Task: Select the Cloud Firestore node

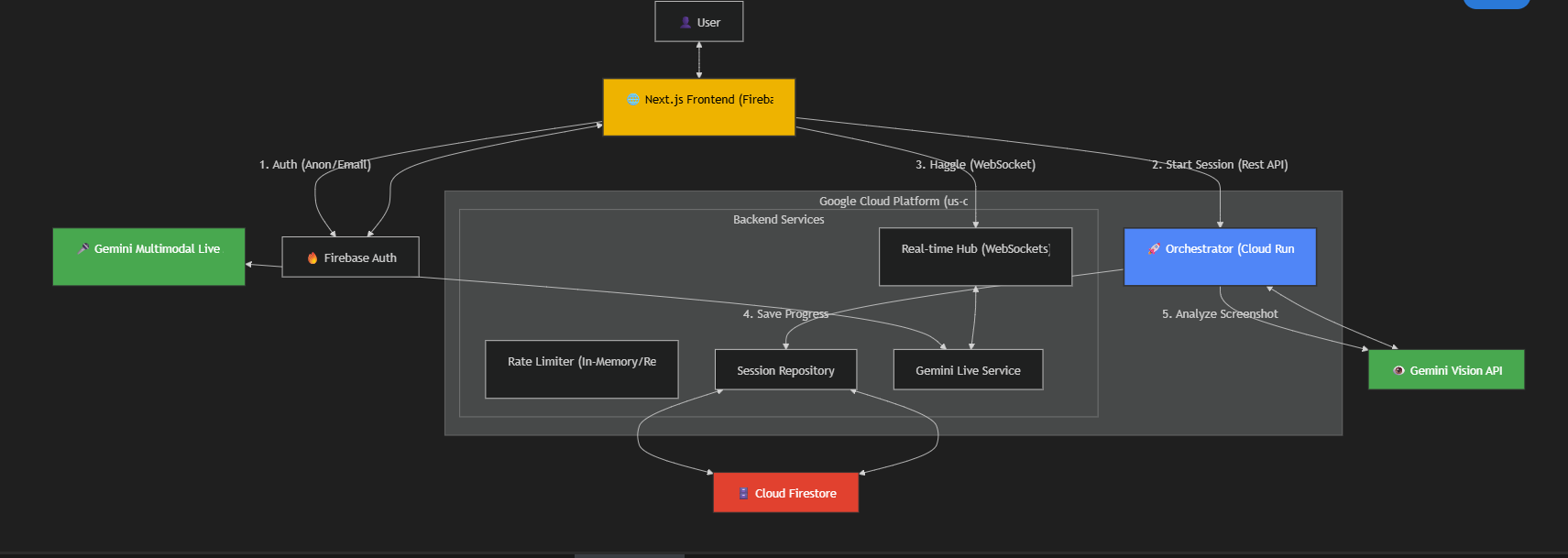Action: coord(785,492)
